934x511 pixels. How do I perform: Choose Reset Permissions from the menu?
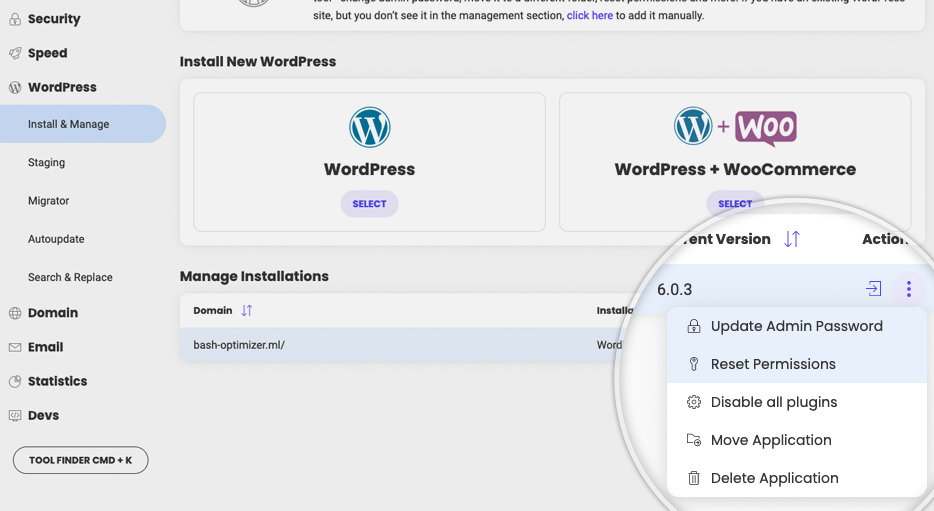[796, 364]
